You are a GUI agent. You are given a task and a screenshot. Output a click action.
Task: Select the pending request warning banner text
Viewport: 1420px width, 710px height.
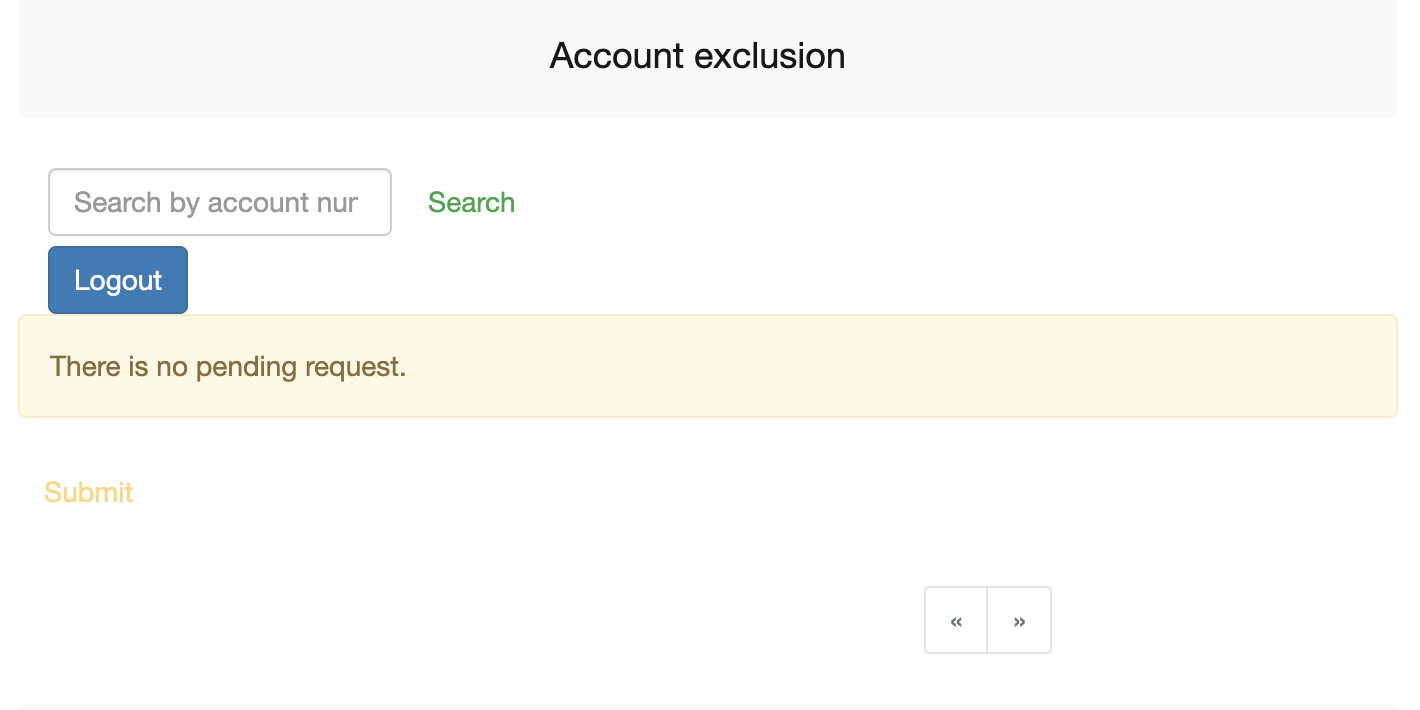coord(228,367)
